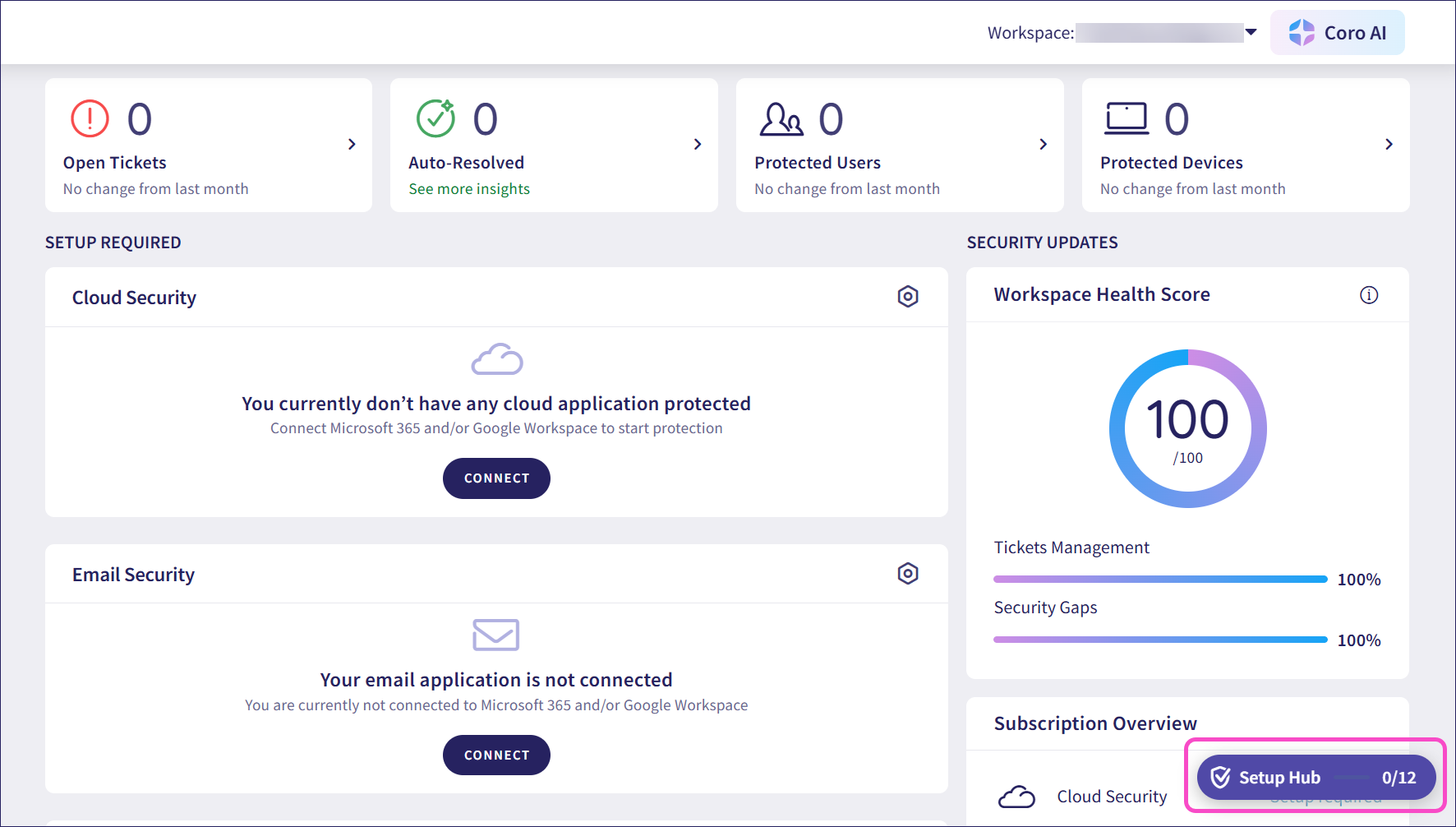Click the Open Tickets alert icon
The width and height of the screenshot is (1456, 827).
[x=90, y=118]
